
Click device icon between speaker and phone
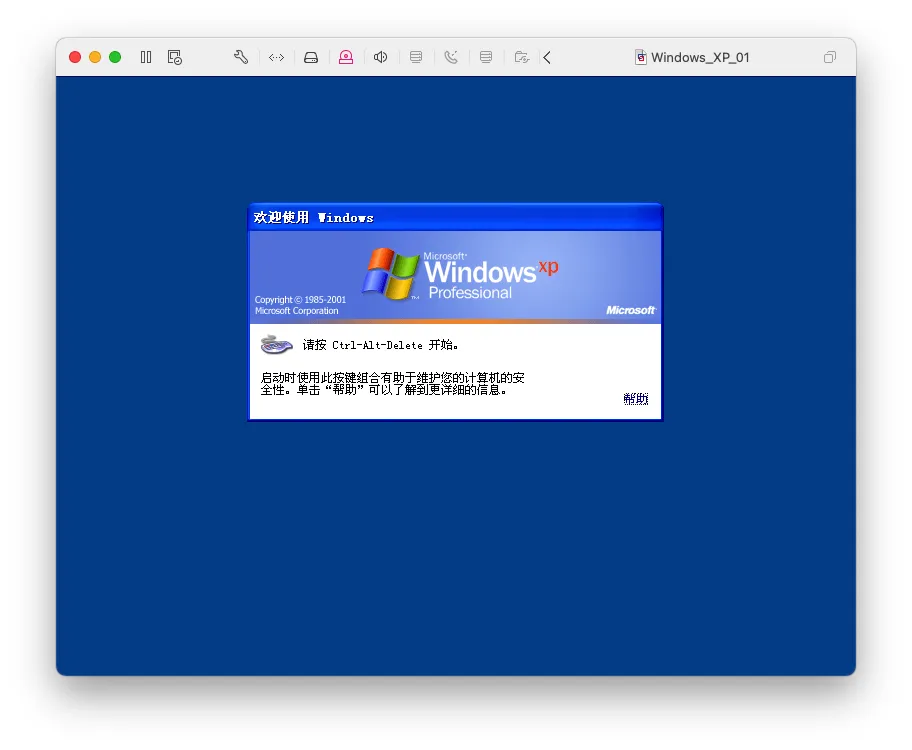click(x=416, y=57)
